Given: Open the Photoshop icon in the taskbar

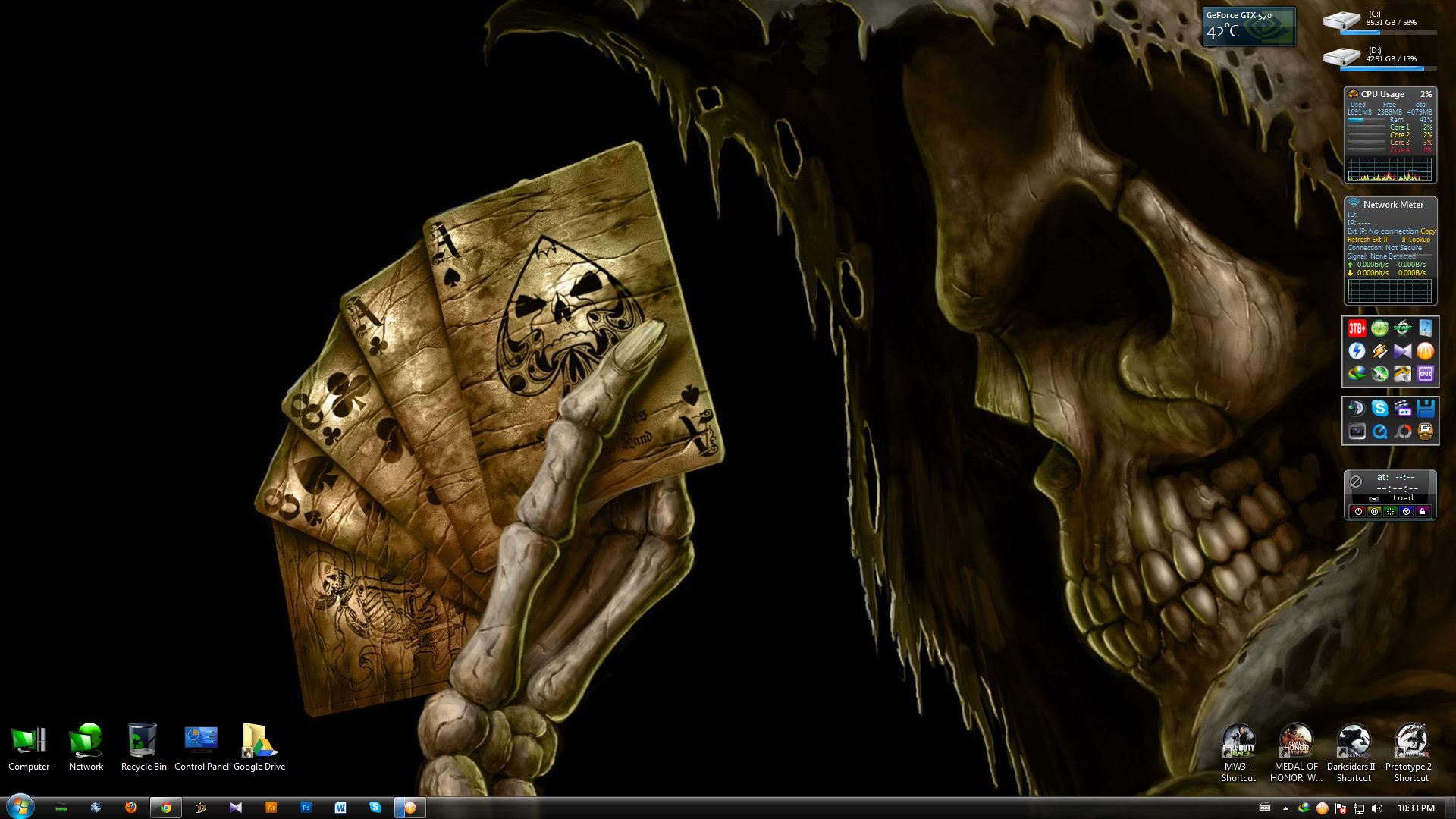Looking at the screenshot, I should pos(306,808).
